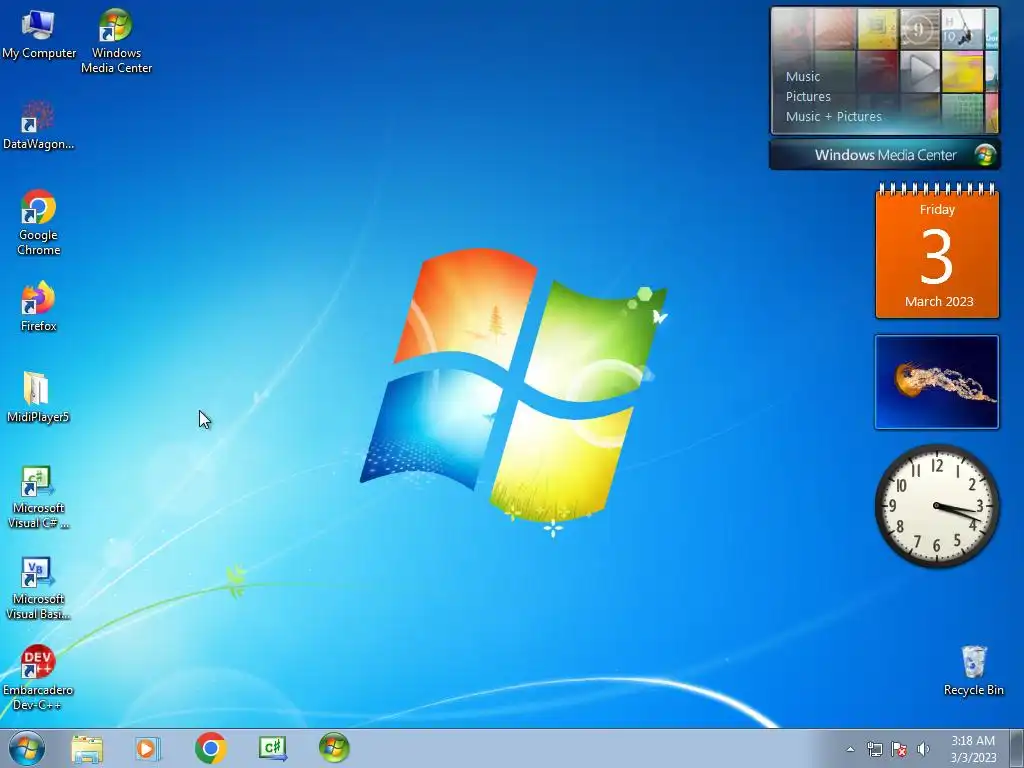Select the DataWagon desktop shortcut
The height and width of the screenshot is (768, 1024).
tap(38, 125)
